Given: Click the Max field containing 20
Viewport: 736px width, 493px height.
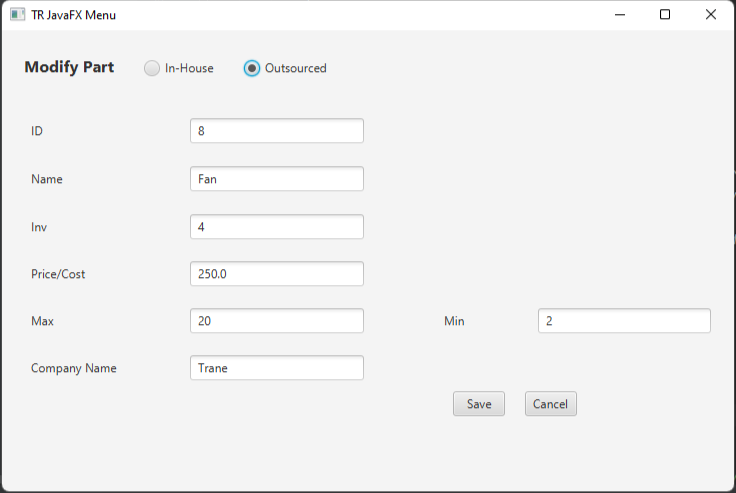Looking at the screenshot, I should (x=277, y=321).
